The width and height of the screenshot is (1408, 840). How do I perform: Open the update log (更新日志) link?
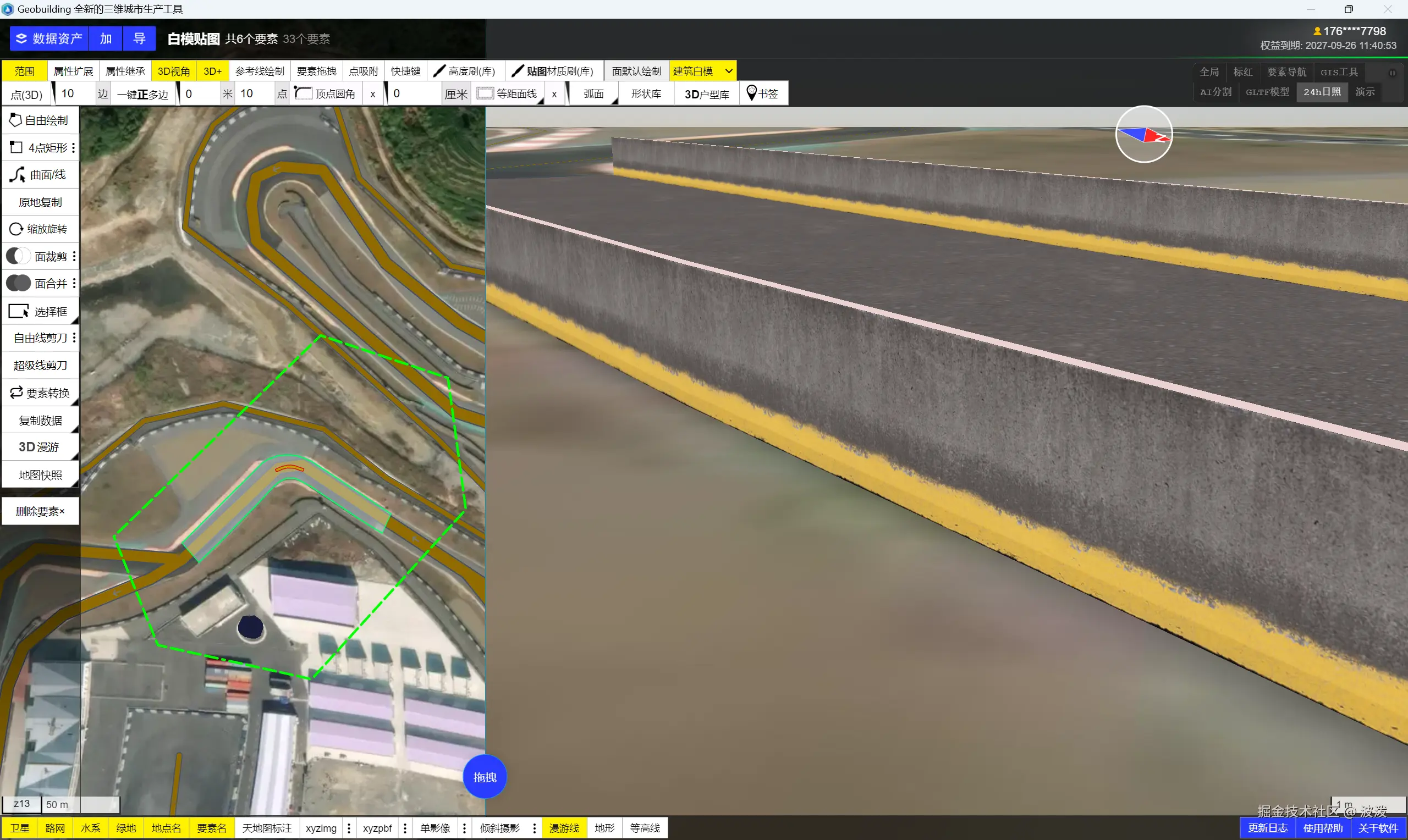pos(1267,828)
